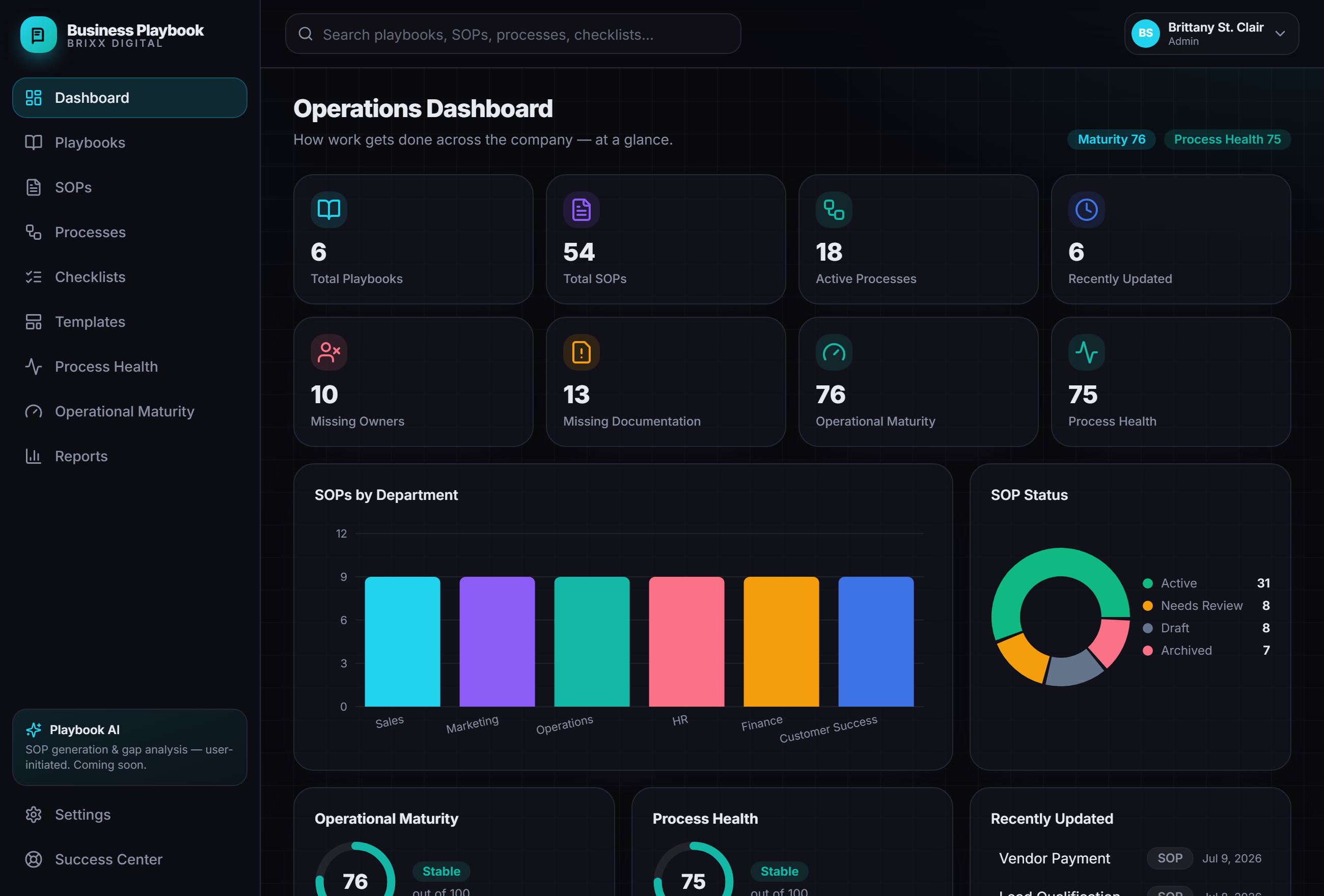Click the Settings gear icon

[34, 815]
